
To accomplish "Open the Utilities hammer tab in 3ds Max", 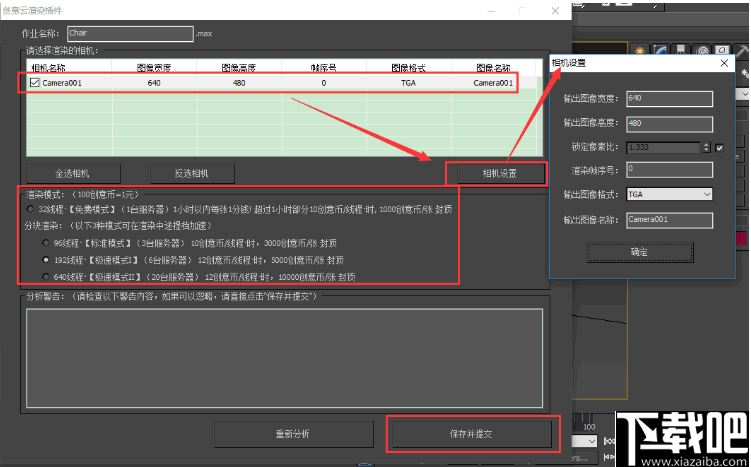I will pos(742,50).
